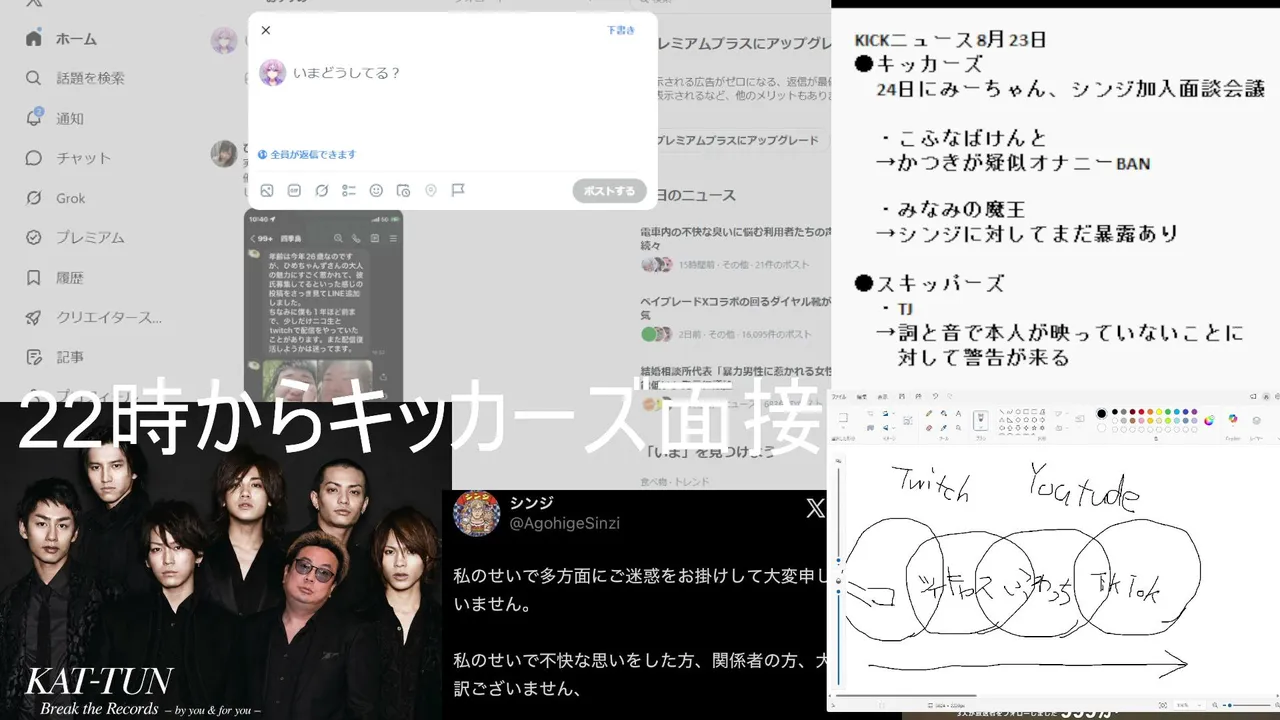Select the color picker eyedropper in Paint
The image size is (1280, 720).
click(944, 428)
